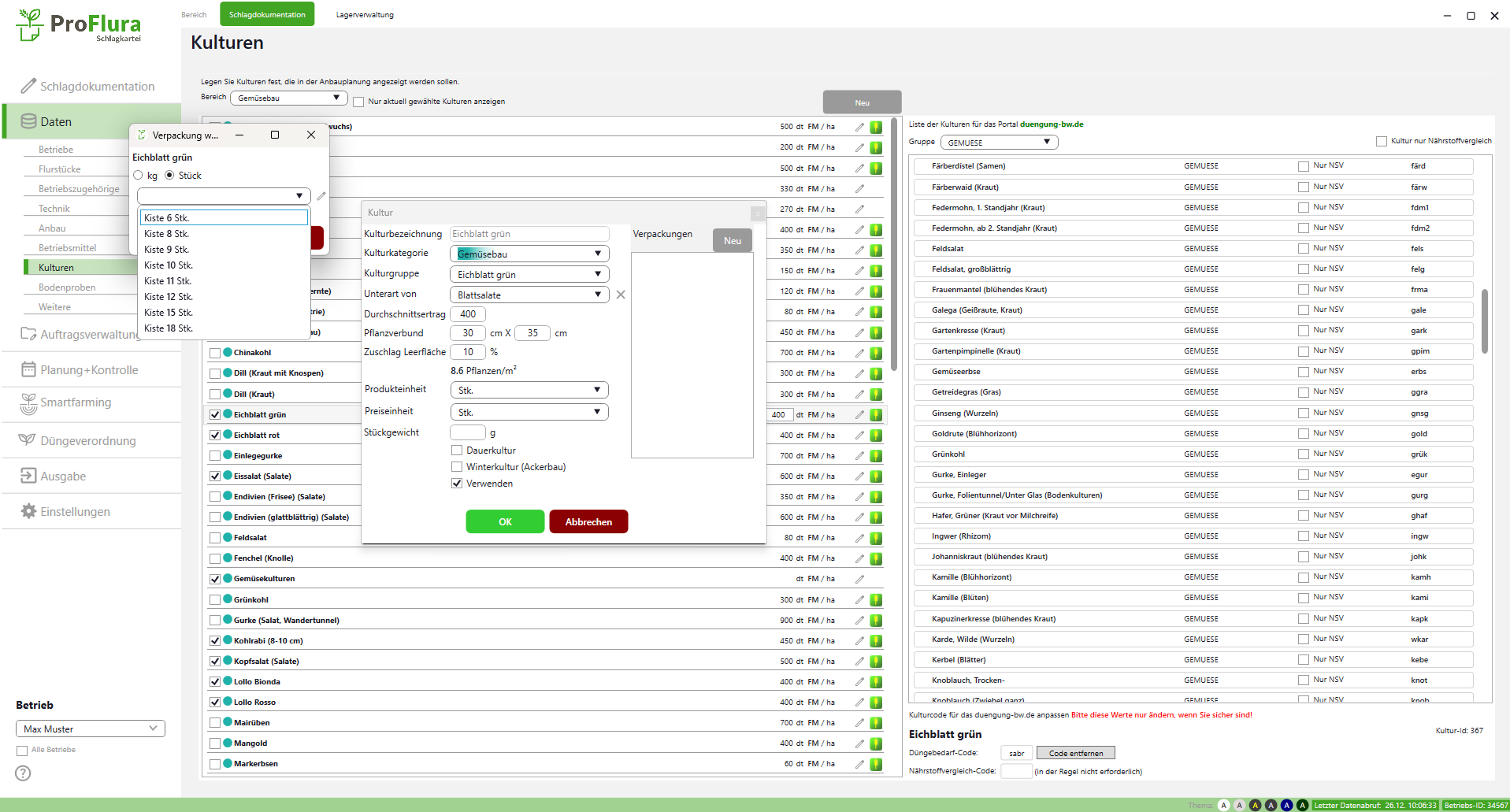Open help via the question mark icon
The image size is (1510, 812).
pyautogui.click(x=24, y=773)
